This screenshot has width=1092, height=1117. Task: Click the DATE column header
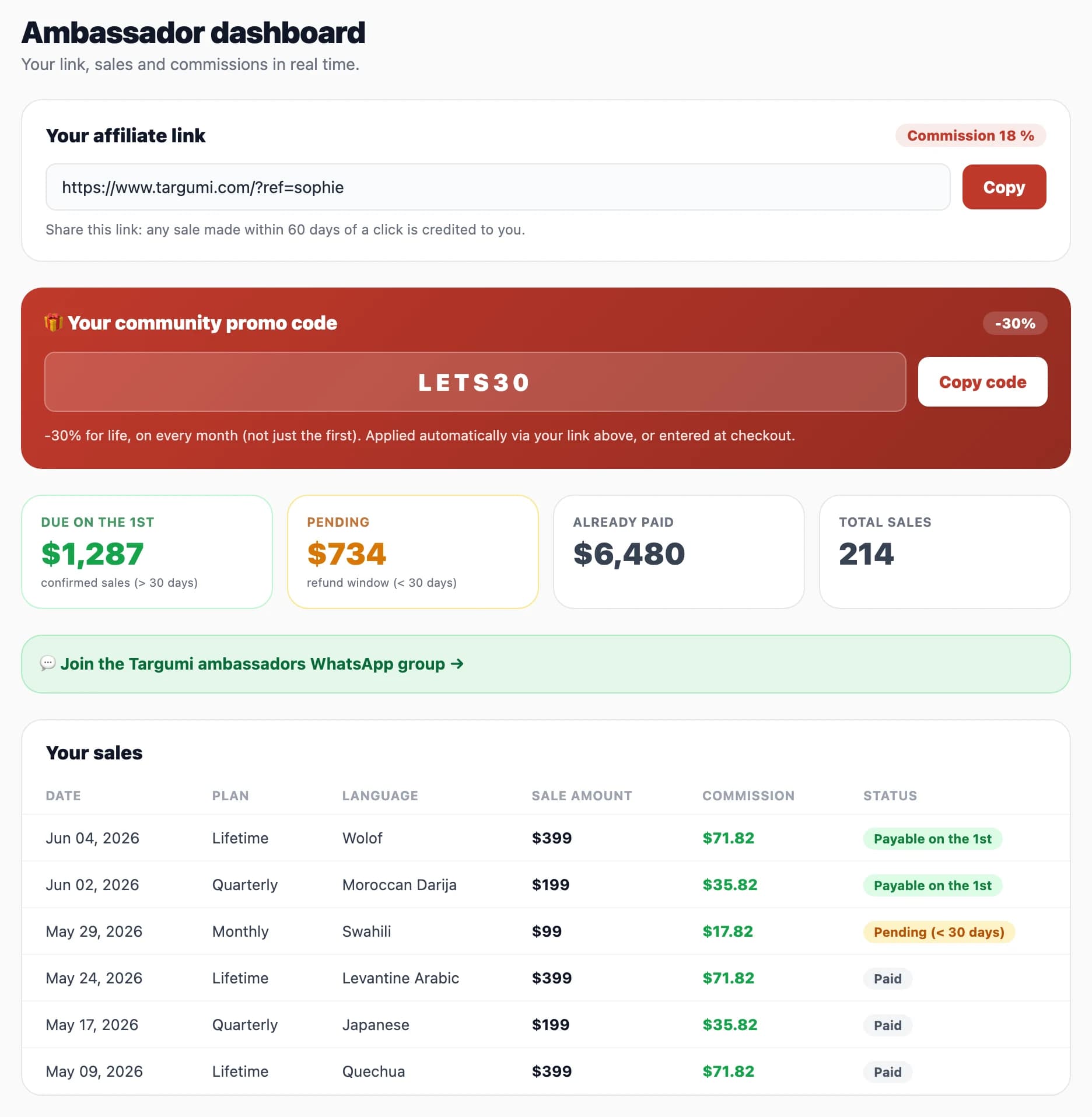pyautogui.click(x=64, y=796)
